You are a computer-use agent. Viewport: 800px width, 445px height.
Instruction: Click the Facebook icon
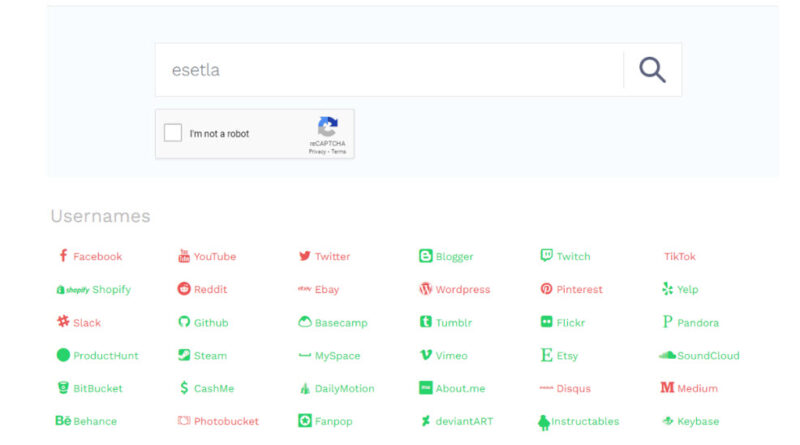[x=63, y=256]
